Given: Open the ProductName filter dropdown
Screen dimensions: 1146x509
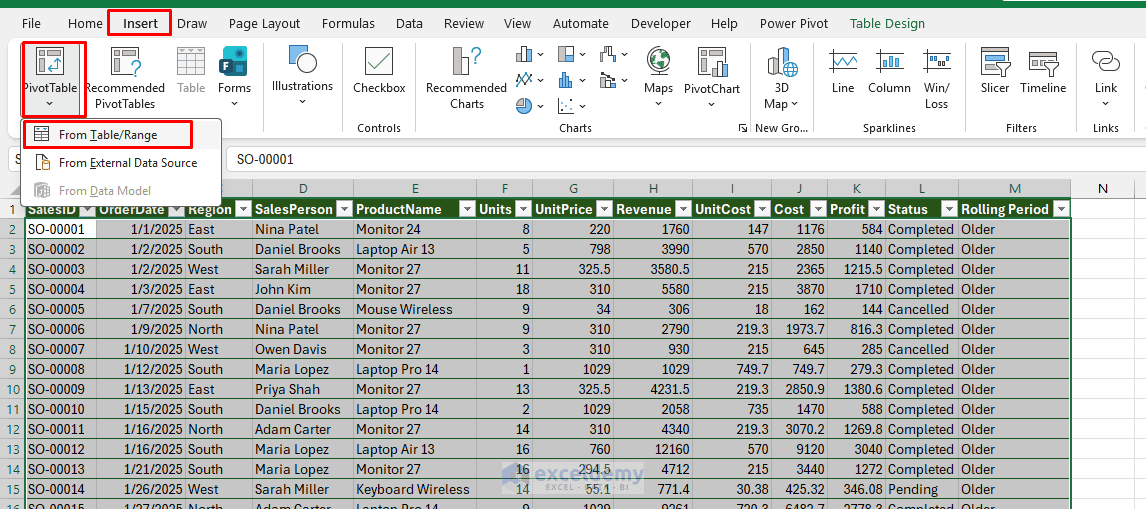Looking at the screenshot, I should tap(466, 209).
